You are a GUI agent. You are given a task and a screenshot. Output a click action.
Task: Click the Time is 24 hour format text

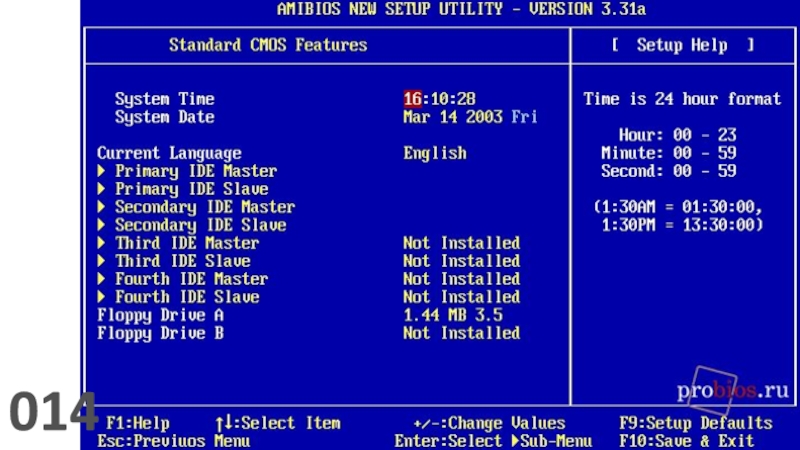[682, 98]
